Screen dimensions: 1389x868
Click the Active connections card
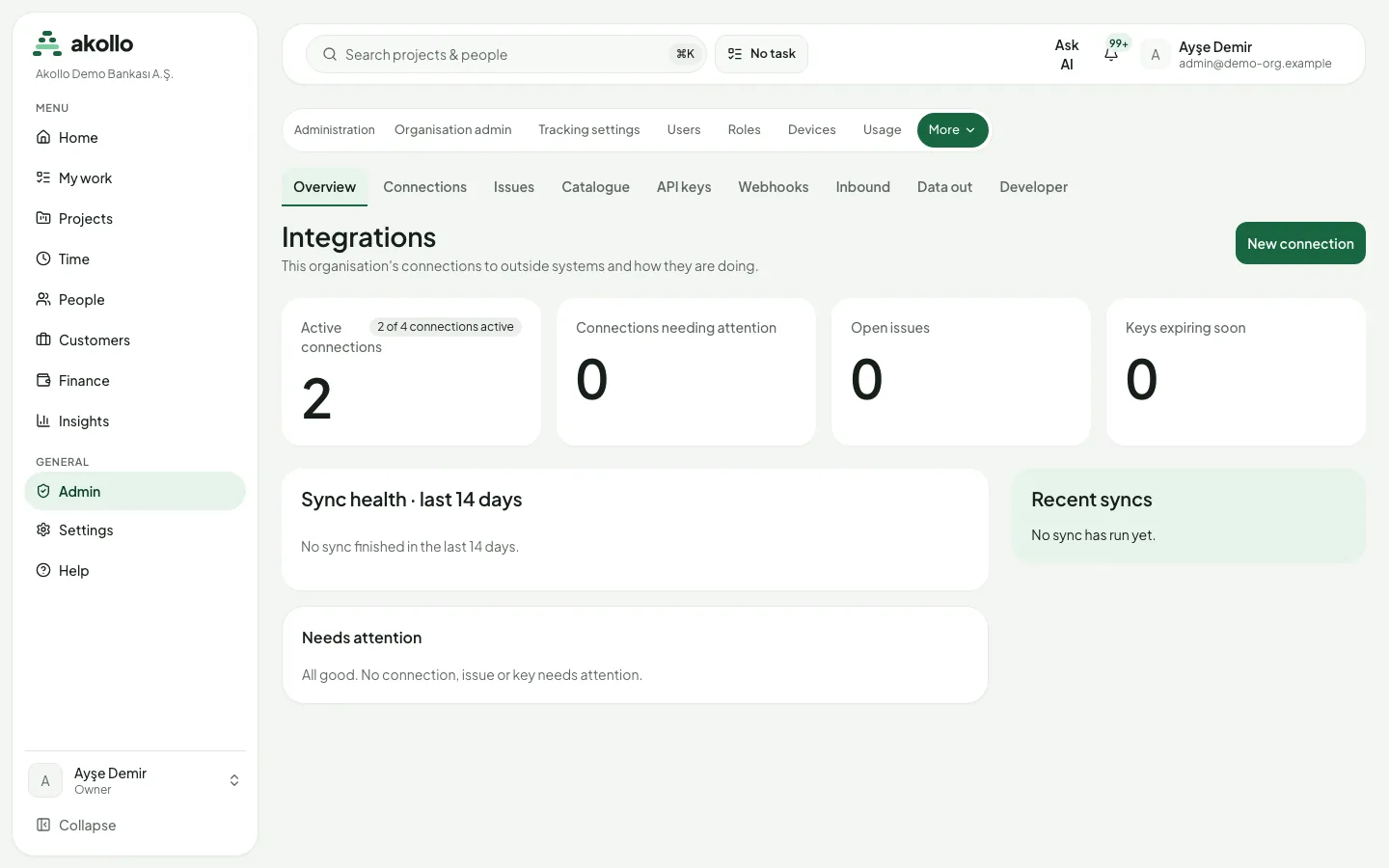pos(411,371)
